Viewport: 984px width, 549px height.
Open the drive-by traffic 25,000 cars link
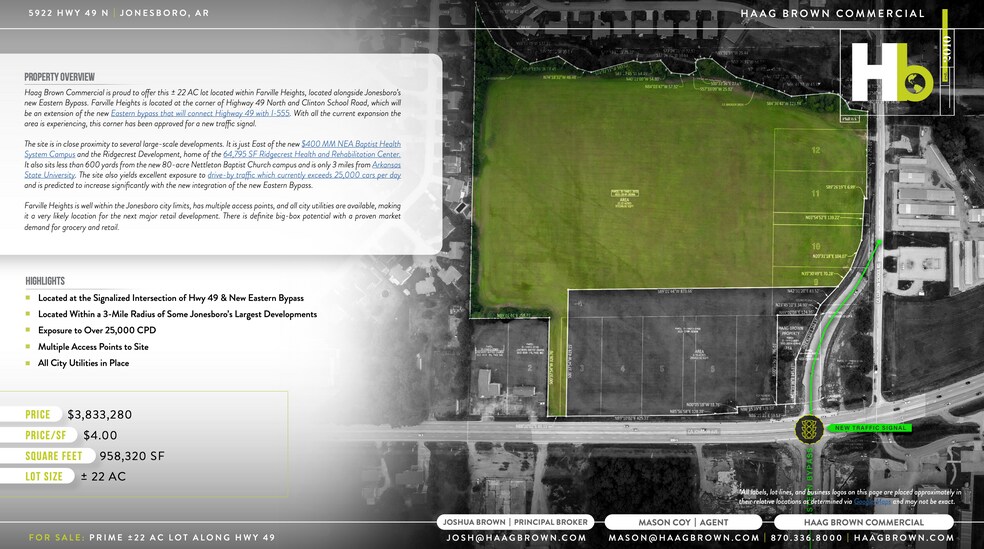click(x=304, y=175)
